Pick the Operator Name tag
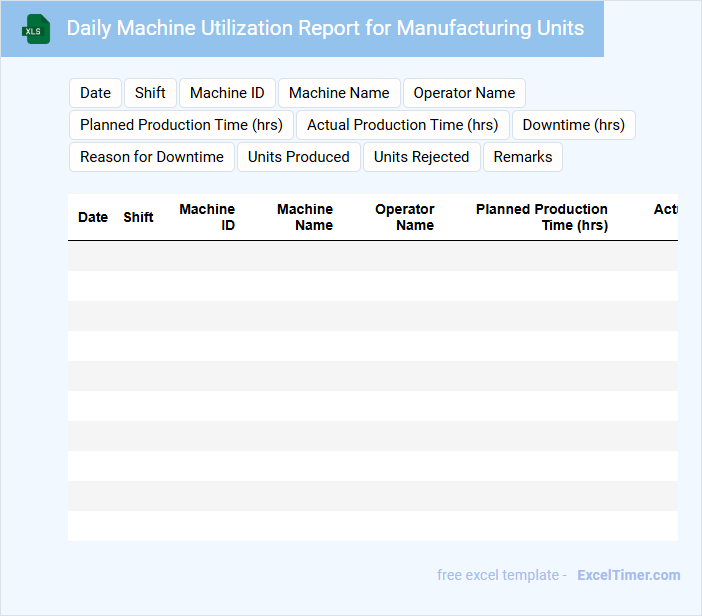Viewport: 702px width, 616px height. 464,93
